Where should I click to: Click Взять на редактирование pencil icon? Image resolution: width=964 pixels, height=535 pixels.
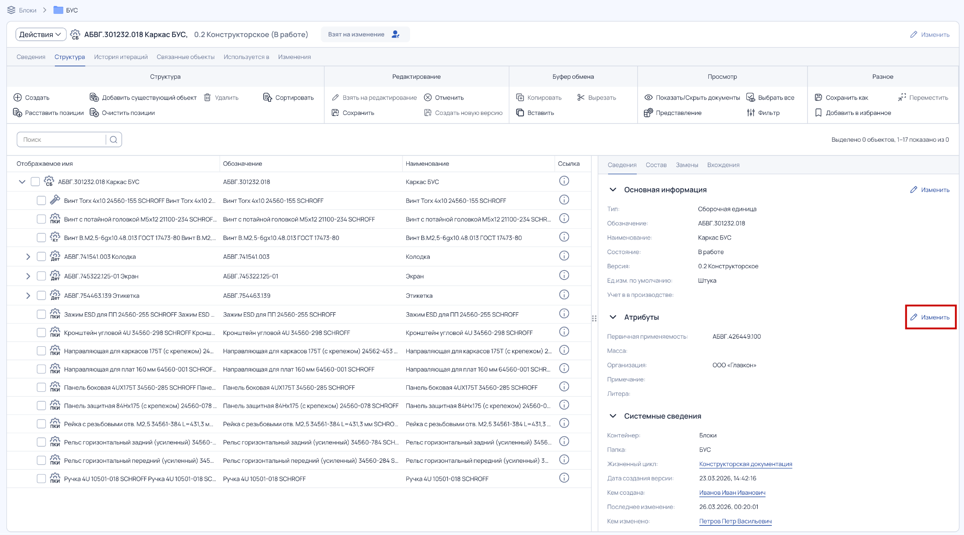point(336,97)
